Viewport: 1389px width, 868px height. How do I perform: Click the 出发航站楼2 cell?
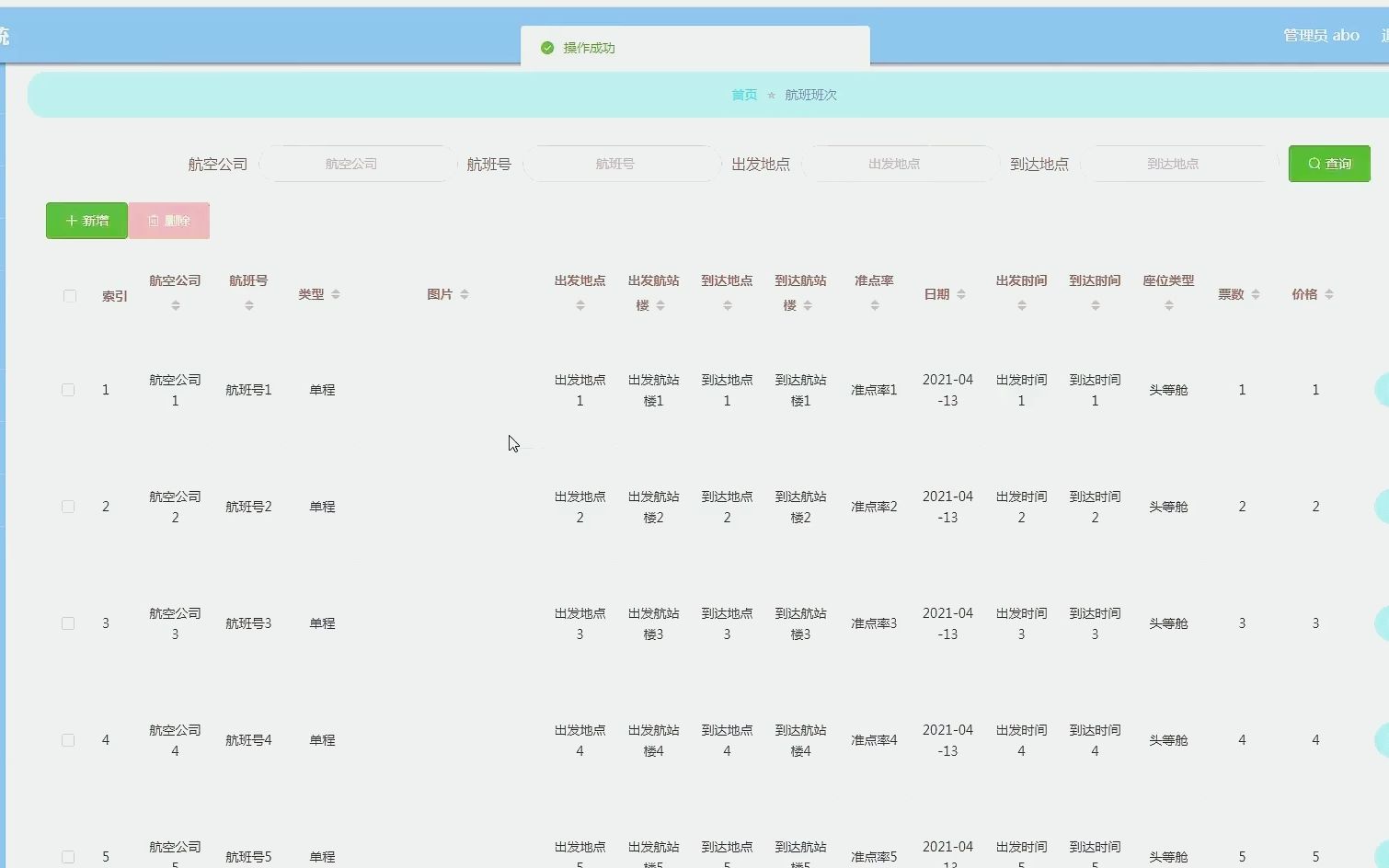pos(653,507)
